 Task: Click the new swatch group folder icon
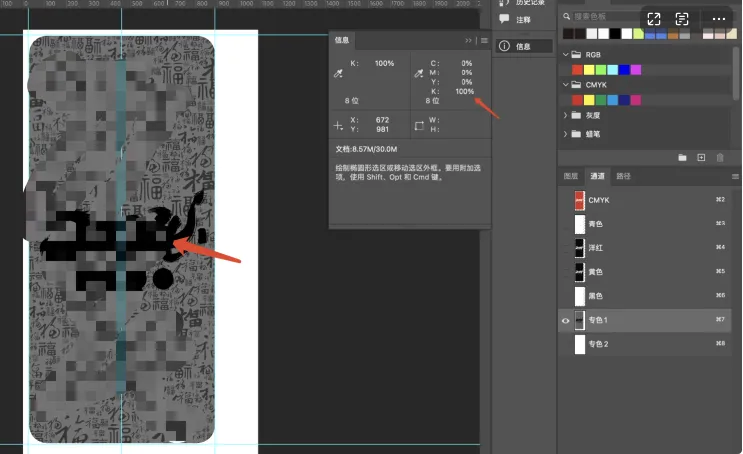point(682,158)
